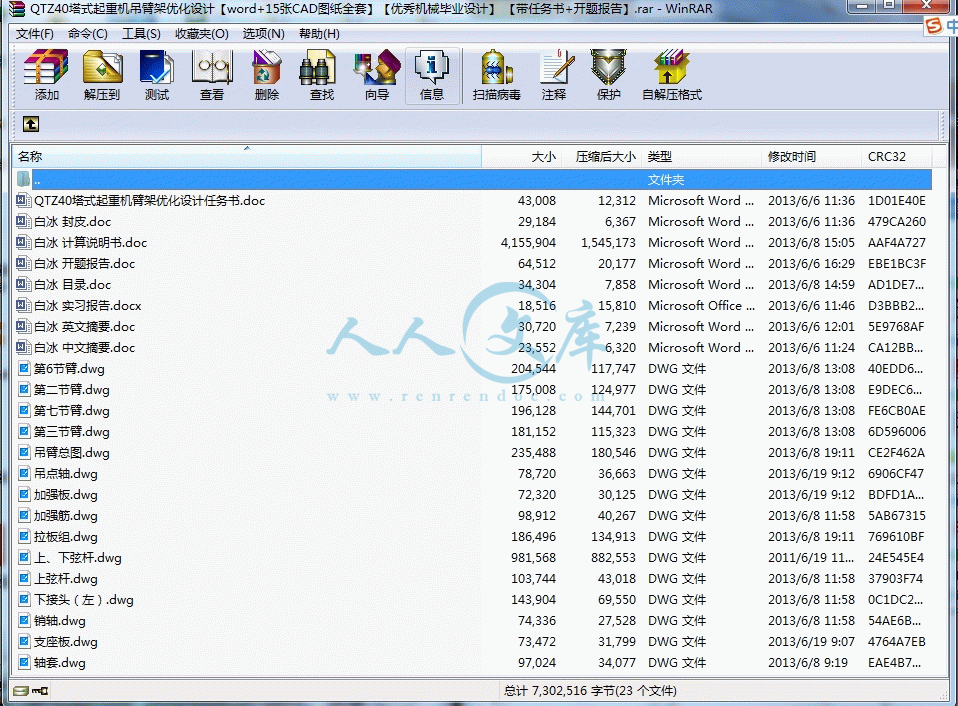The height and width of the screenshot is (706, 958).
Task: Click the DWG icon of 轴套.dwg
Action: (23, 663)
